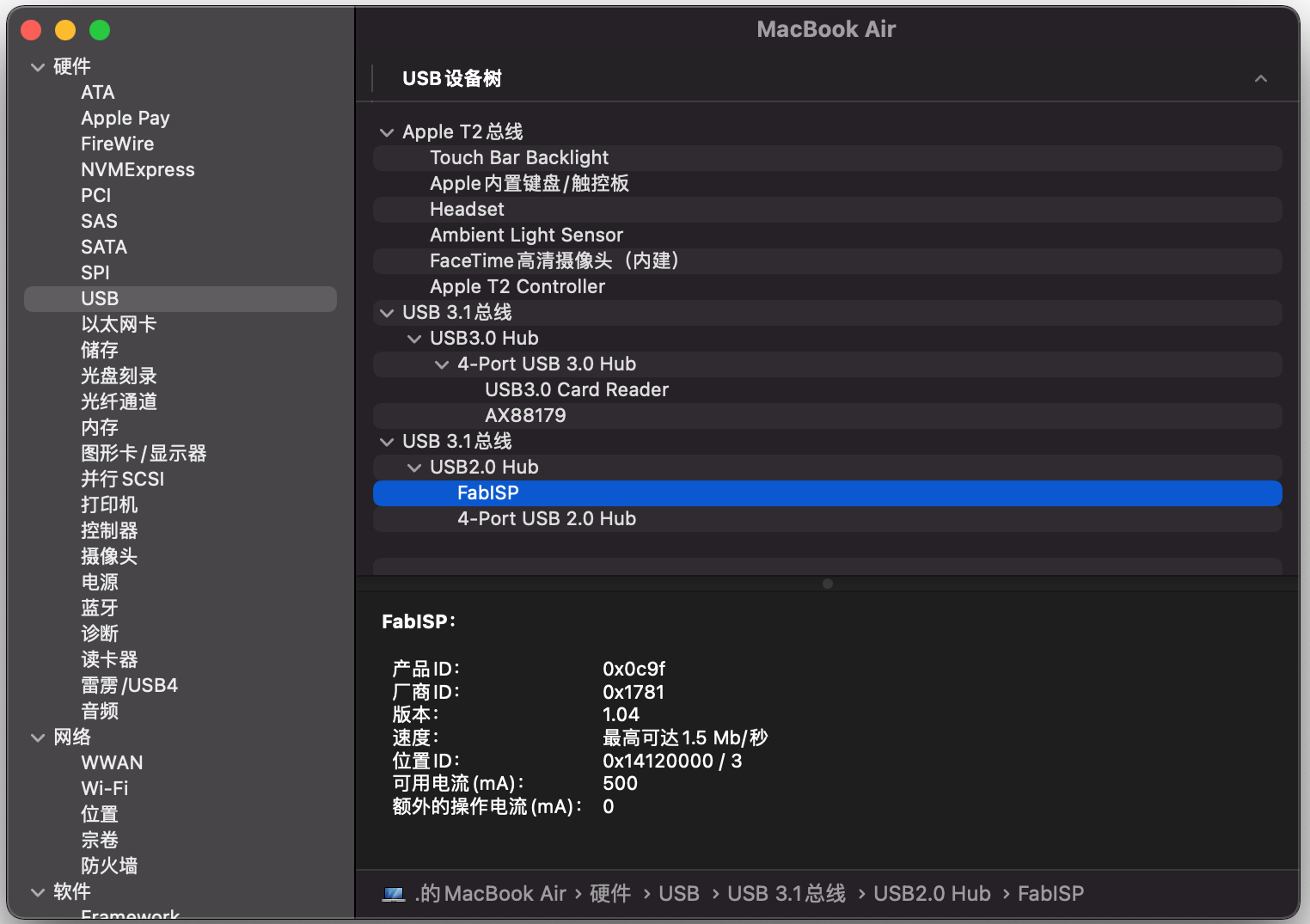The image size is (1310, 924).
Task: Click the MacBook Air computer icon in path bar
Action: pyautogui.click(x=394, y=894)
